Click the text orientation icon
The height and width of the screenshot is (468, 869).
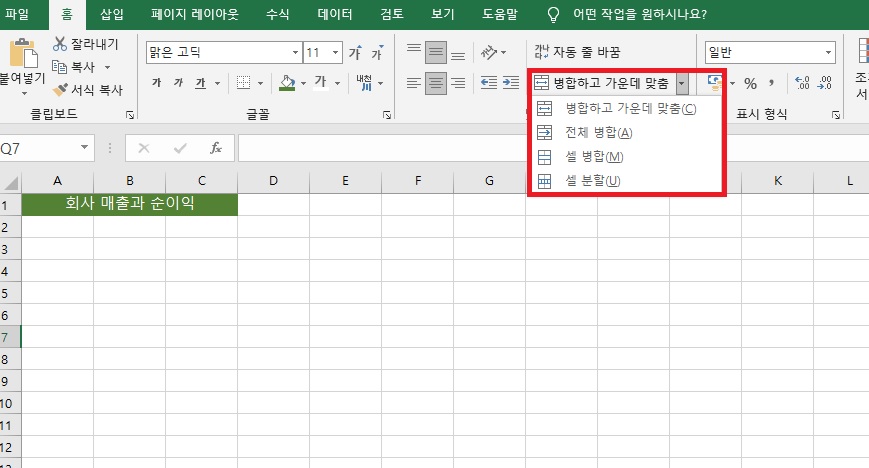pyautogui.click(x=489, y=53)
